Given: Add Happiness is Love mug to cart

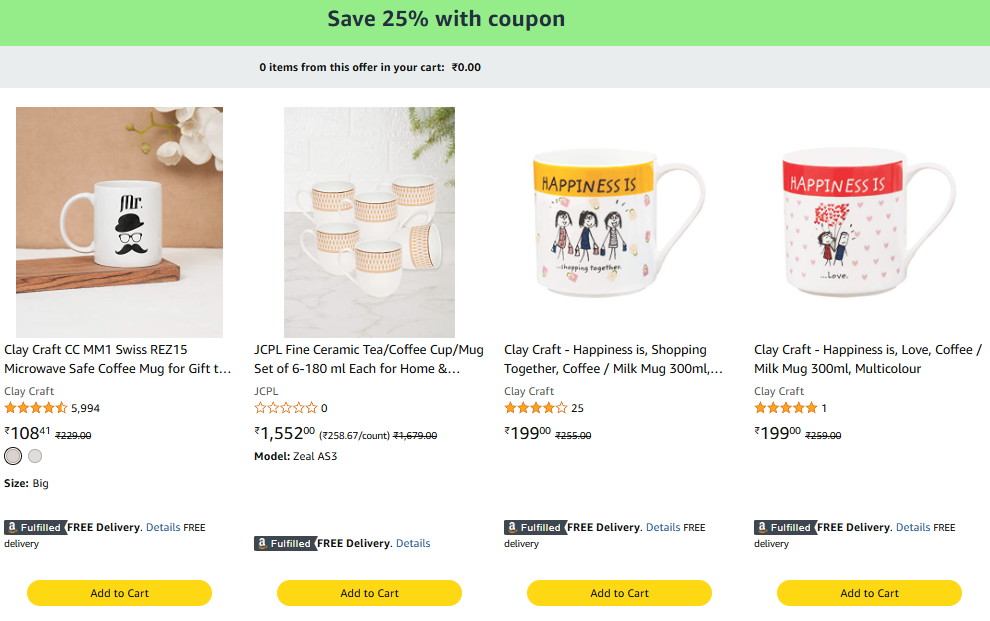Looking at the screenshot, I should pos(869,593).
